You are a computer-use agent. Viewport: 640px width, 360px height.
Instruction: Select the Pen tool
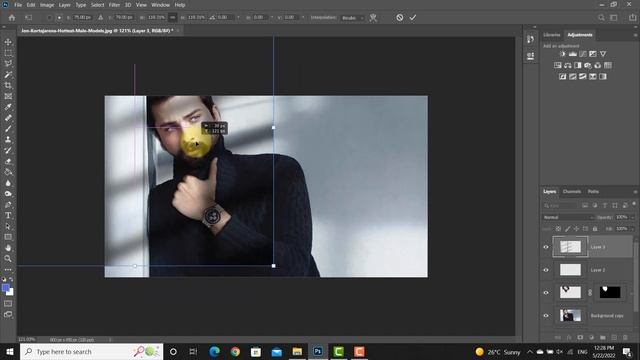point(8,204)
